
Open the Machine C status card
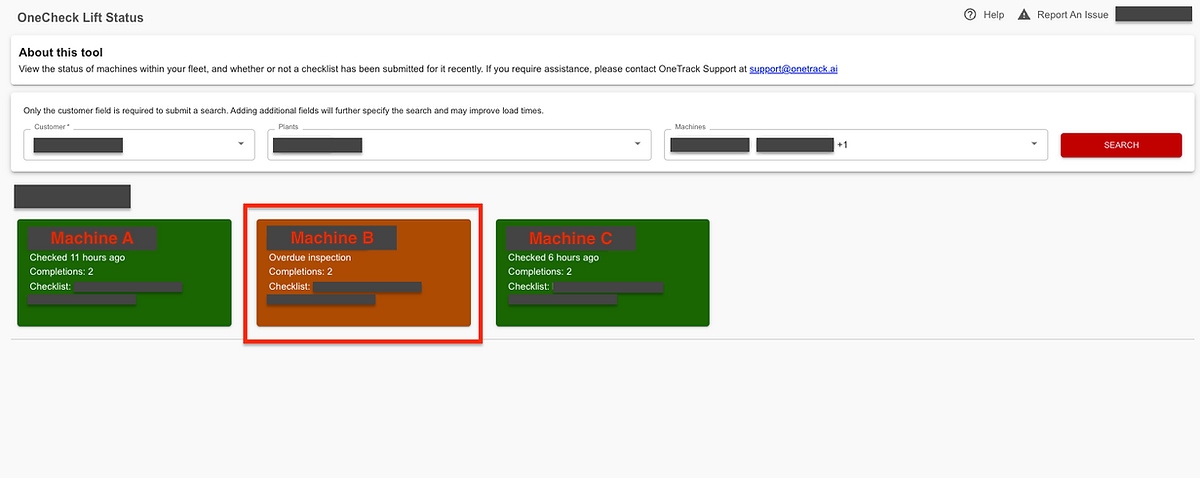click(x=602, y=273)
